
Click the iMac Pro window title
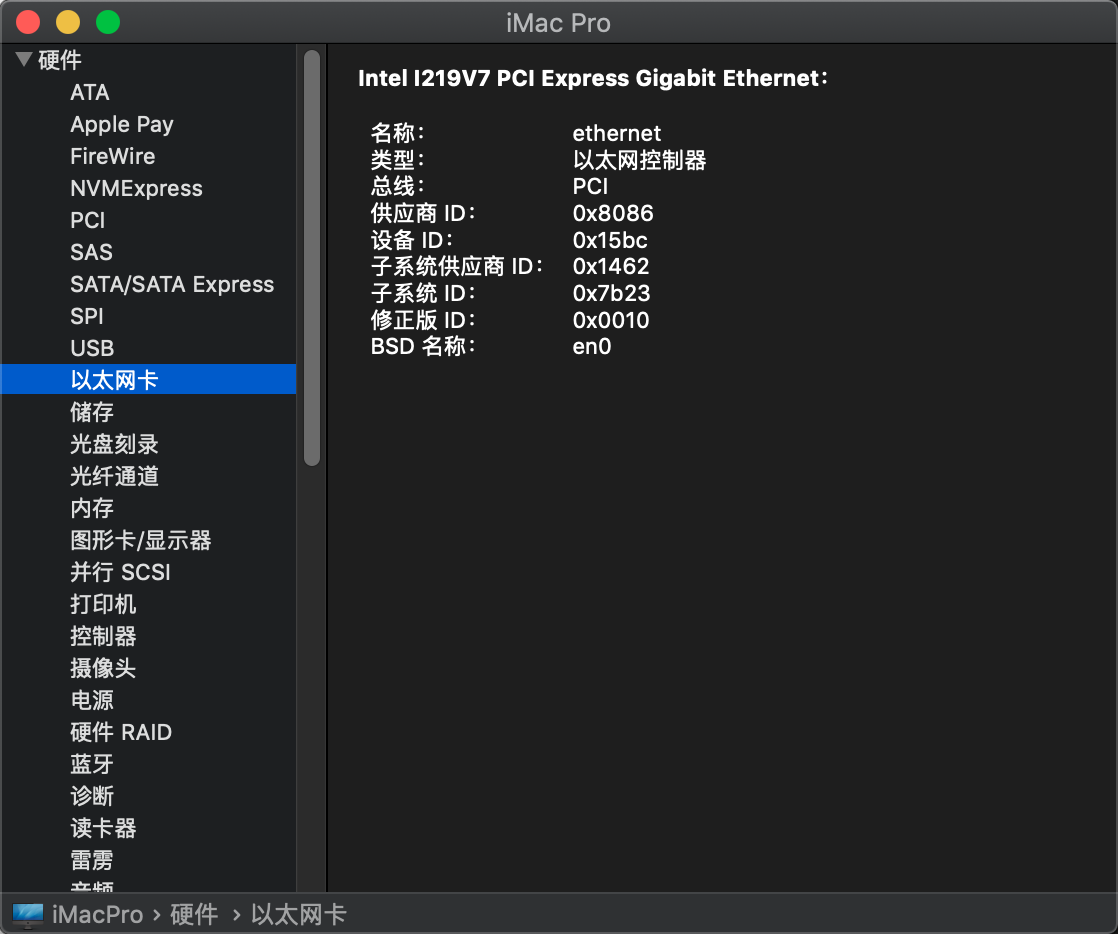[x=558, y=23]
